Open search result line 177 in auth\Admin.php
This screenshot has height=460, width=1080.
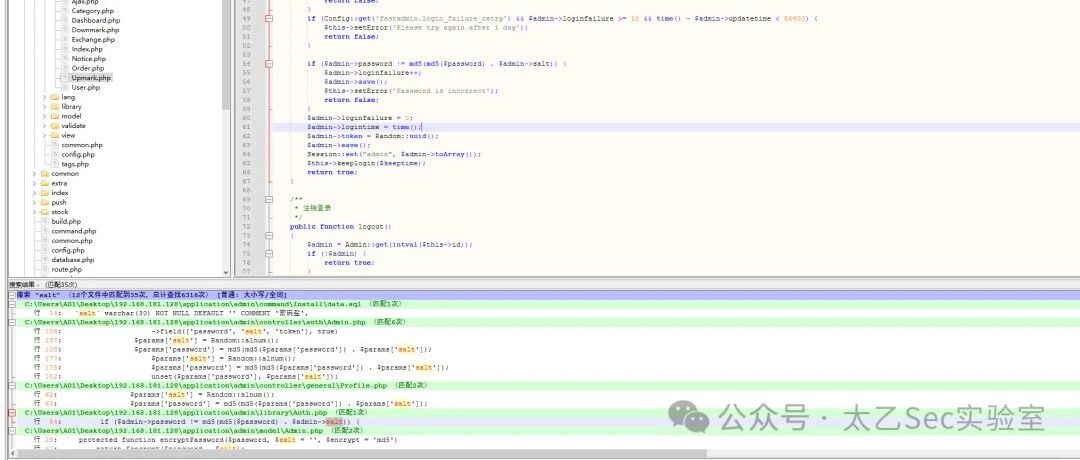165,358
